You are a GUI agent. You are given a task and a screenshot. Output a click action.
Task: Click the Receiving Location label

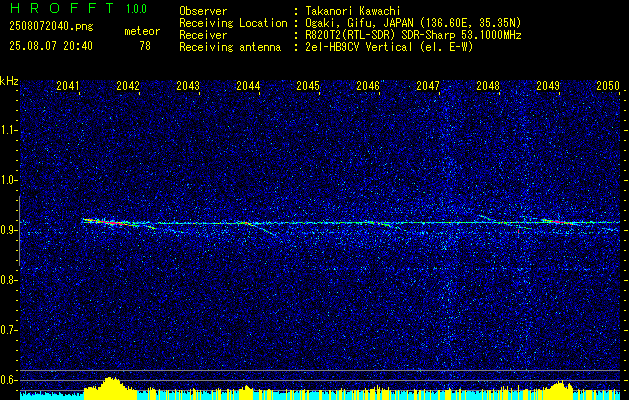233,23
